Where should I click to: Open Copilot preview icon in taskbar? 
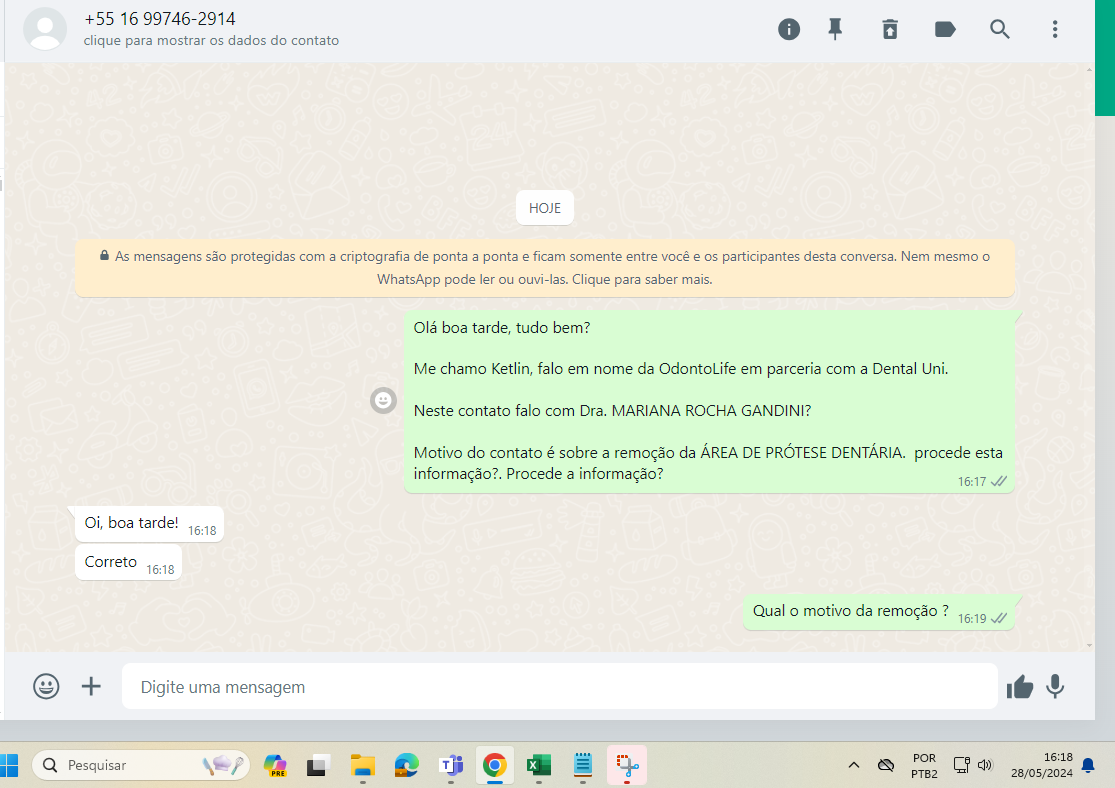pyautogui.click(x=275, y=765)
